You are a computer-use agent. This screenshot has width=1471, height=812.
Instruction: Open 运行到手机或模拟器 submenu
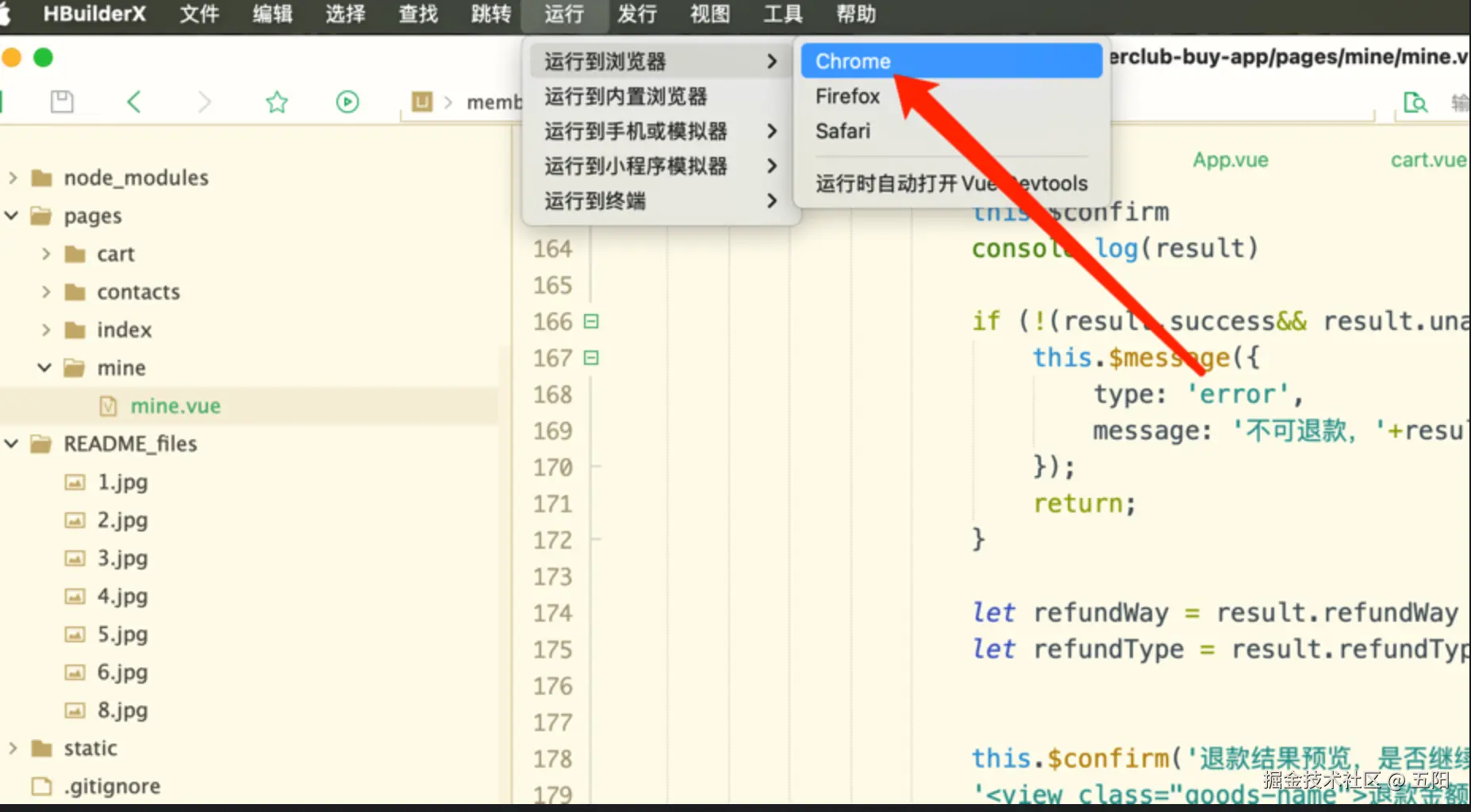coord(660,131)
